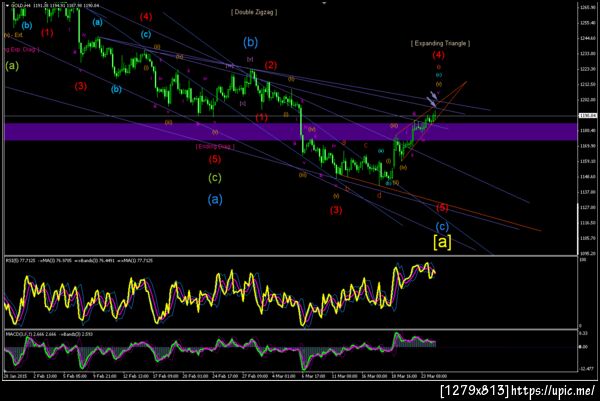The height and width of the screenshot is (401, 600).
Task: Click the large blue (a) wave label
Action: coord(215,199)
